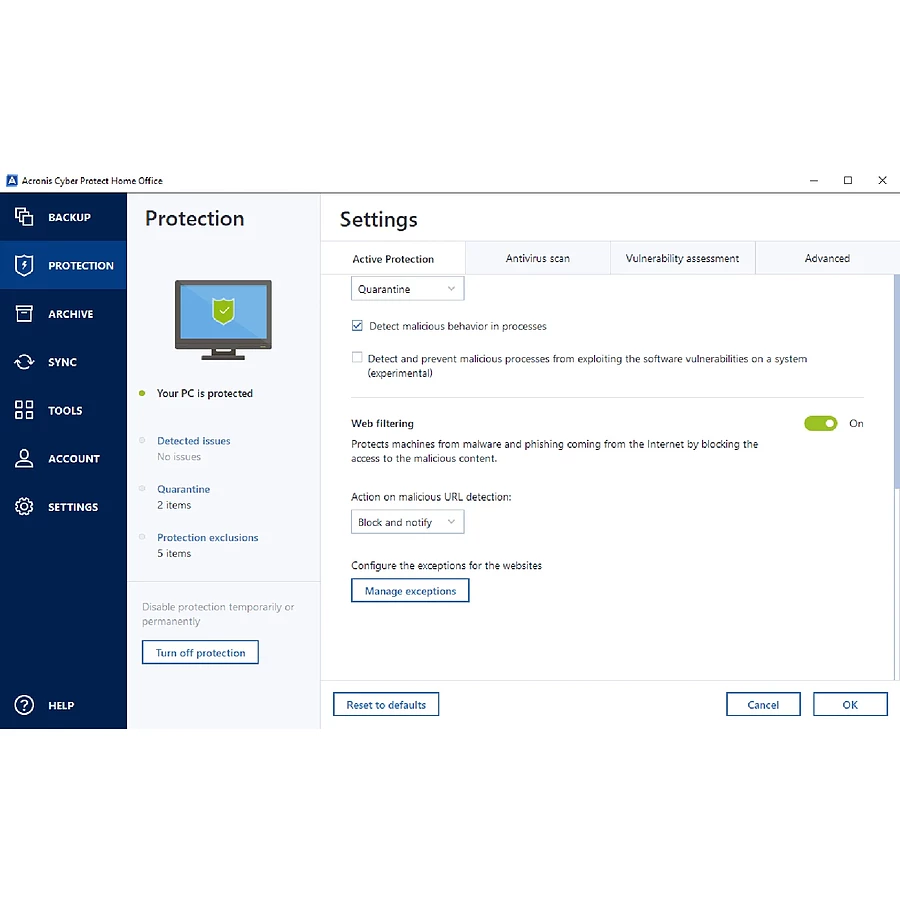The image size is (900, 900).
Task: Select the Protection shield icon in sidebar
Action: point(24,265)
